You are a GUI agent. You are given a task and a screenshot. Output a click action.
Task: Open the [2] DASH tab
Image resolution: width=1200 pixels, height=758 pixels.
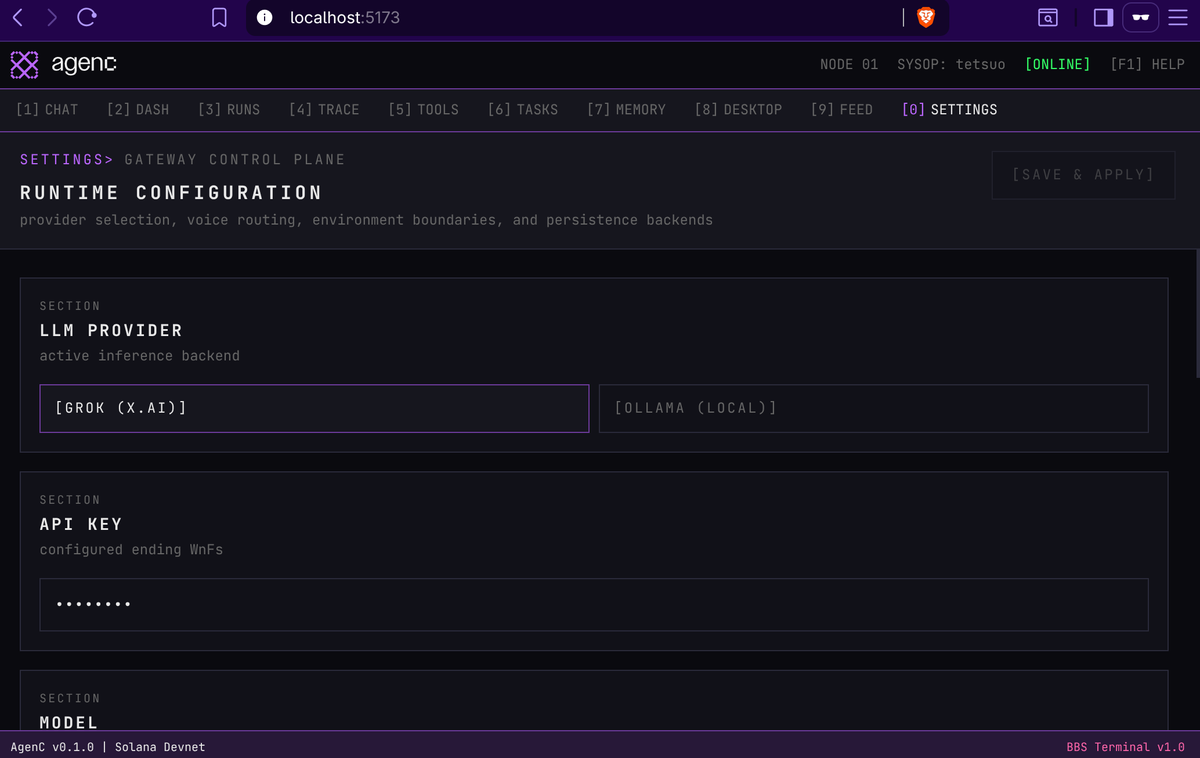138,110
